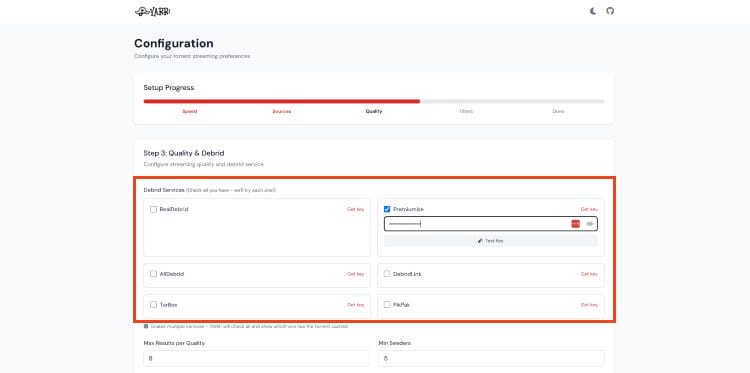Open the GitHub repository icon
The width and height of the screenshot is (750, 373).
[610, 11]
